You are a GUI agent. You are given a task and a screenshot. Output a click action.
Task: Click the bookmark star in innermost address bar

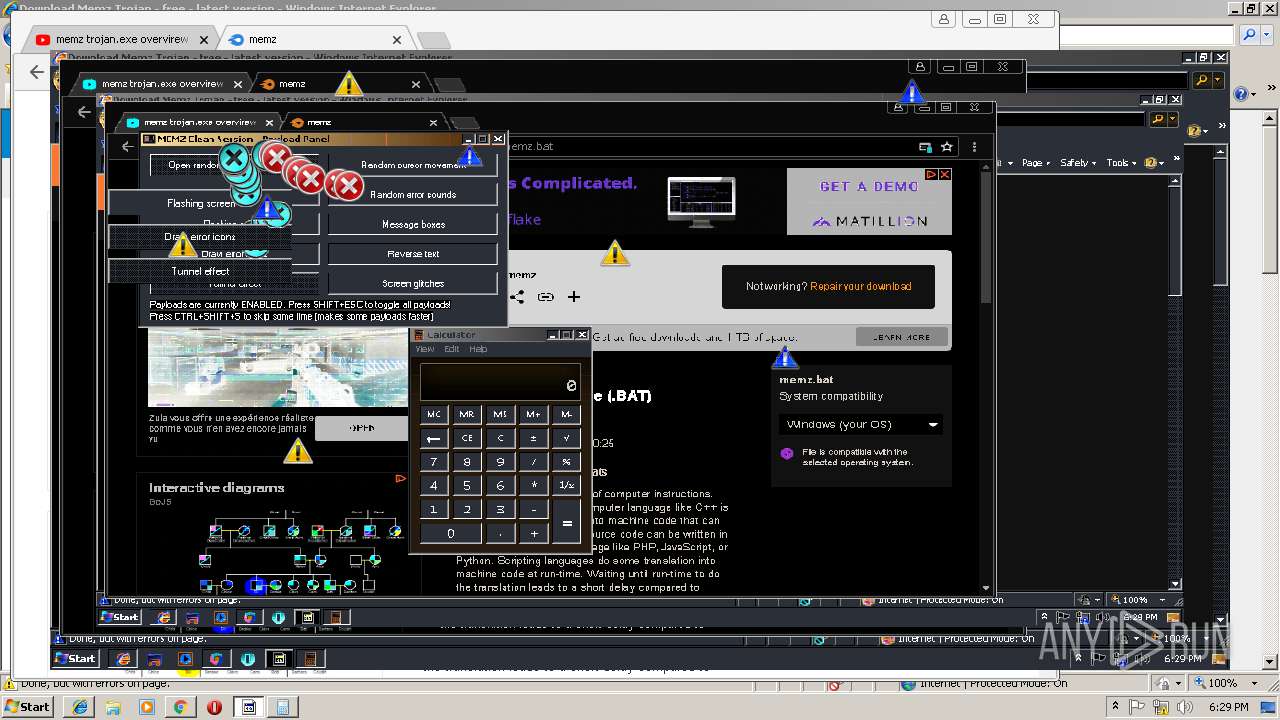(x=947, y=147)
